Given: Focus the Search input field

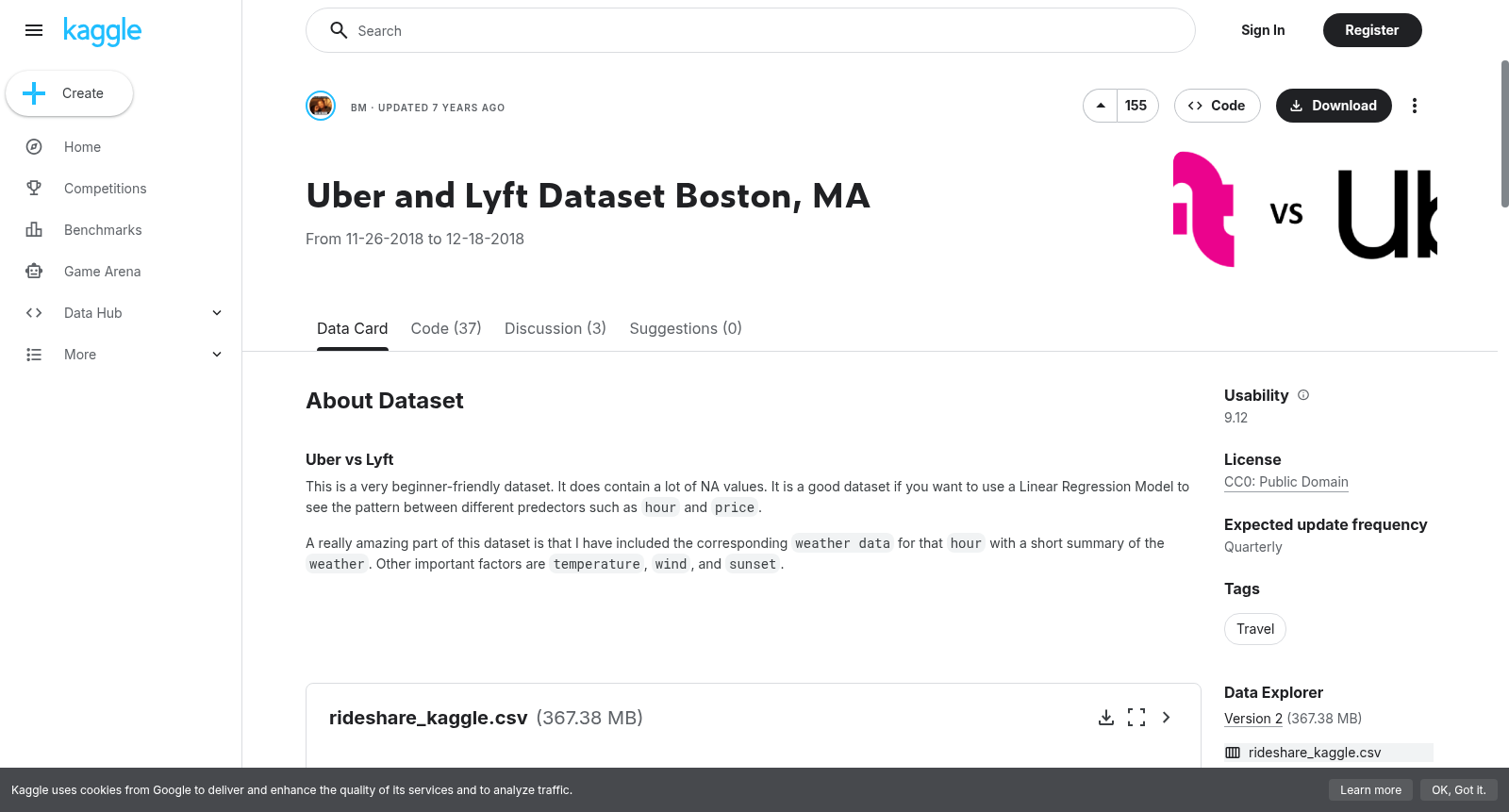Looking at the screenshot, I should (x=751, y=30).
